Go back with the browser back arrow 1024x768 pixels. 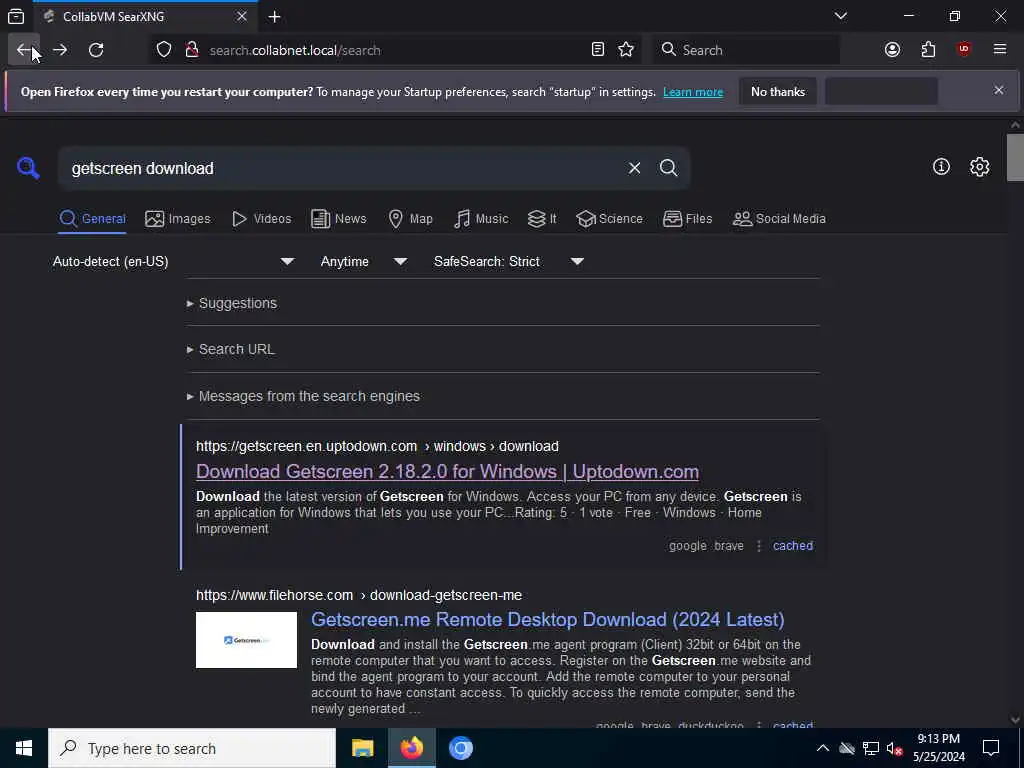tap(24, 50)
